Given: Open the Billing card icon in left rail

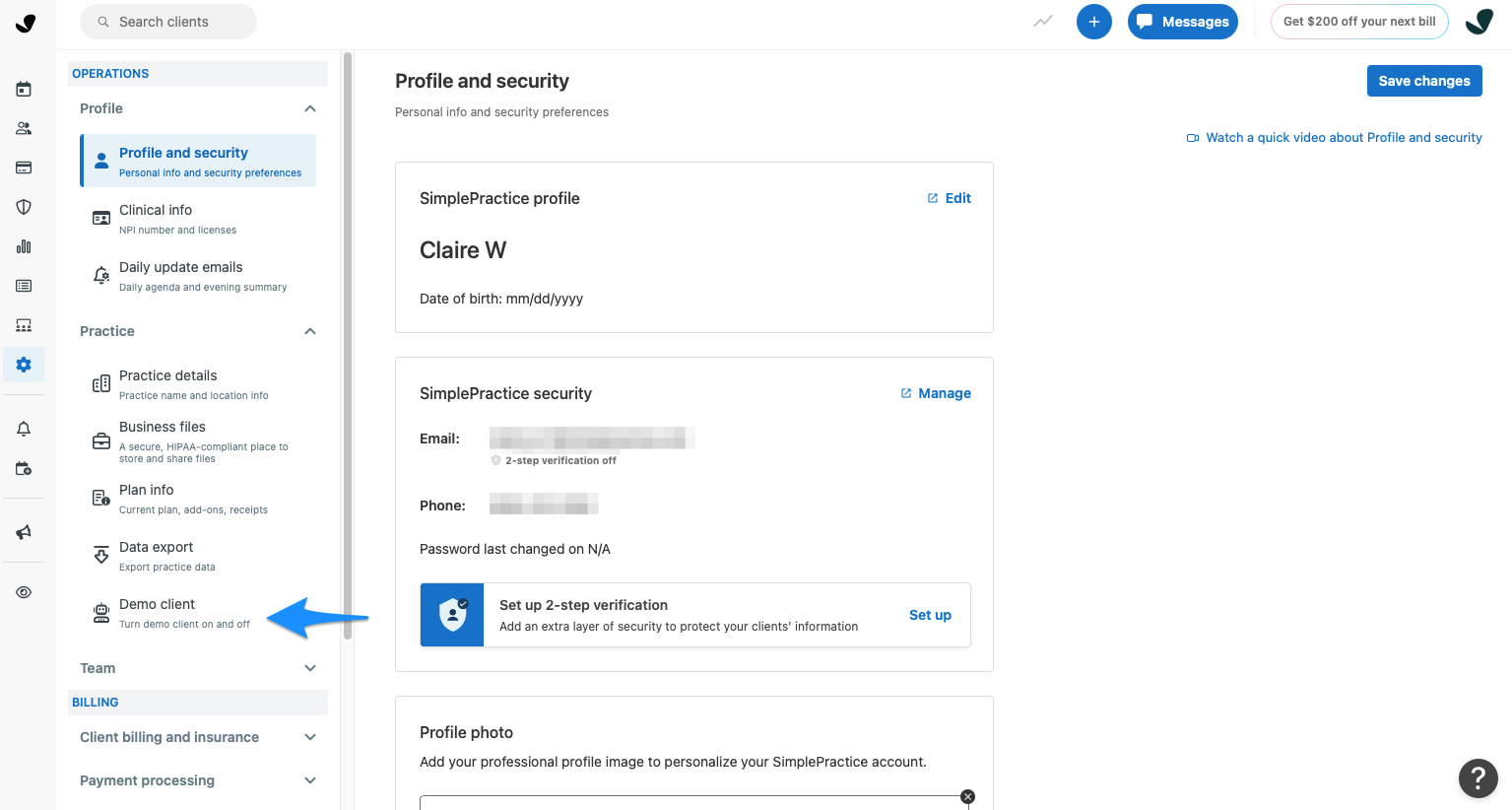Looking at the screenshot, I should (x=24, y=168).
